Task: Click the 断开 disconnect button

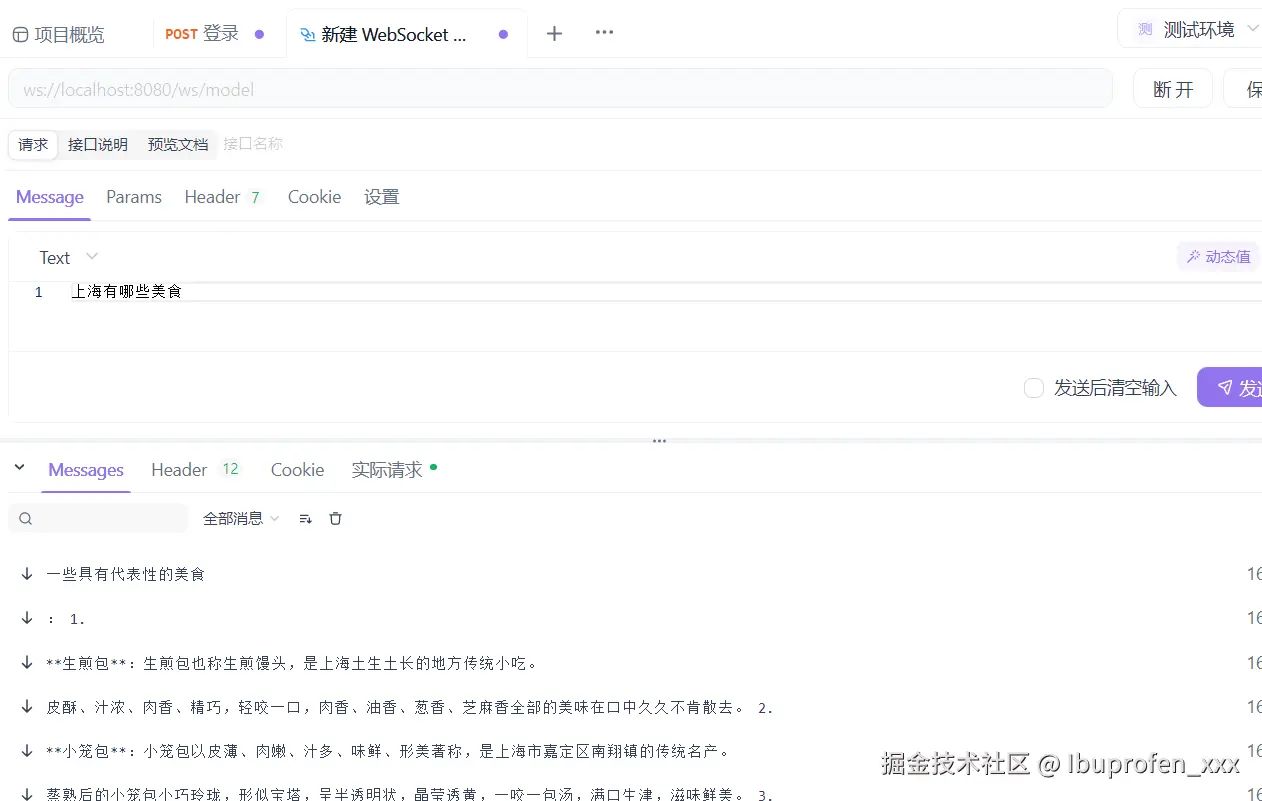Action: coord(1172,88)
